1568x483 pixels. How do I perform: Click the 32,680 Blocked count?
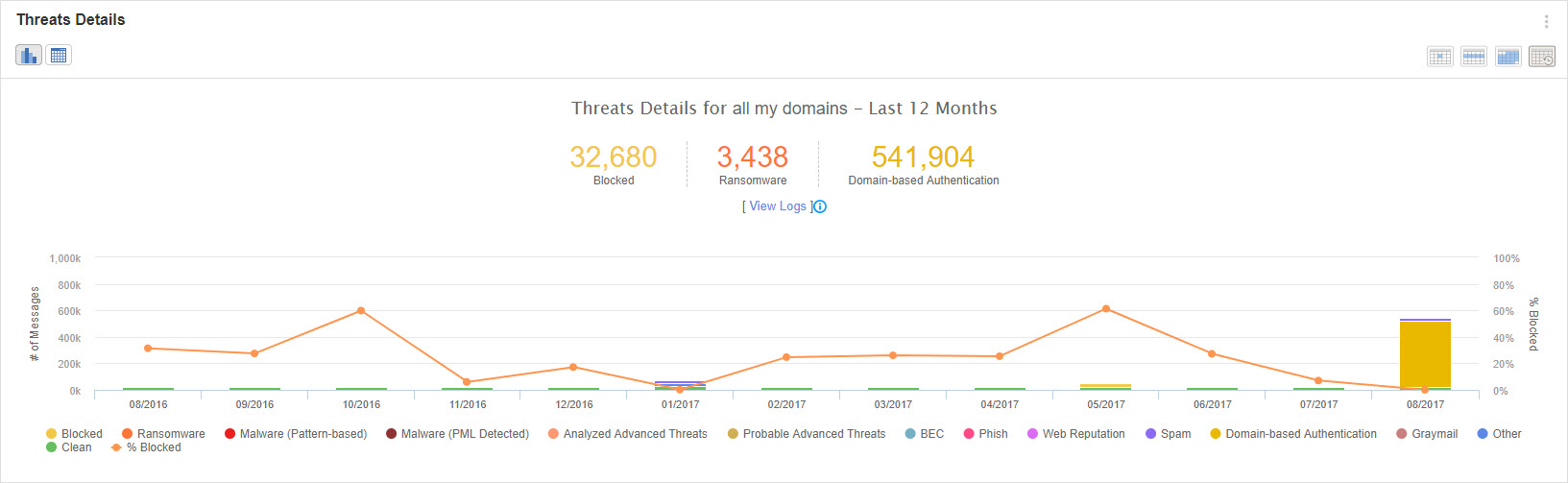[614, 157]
